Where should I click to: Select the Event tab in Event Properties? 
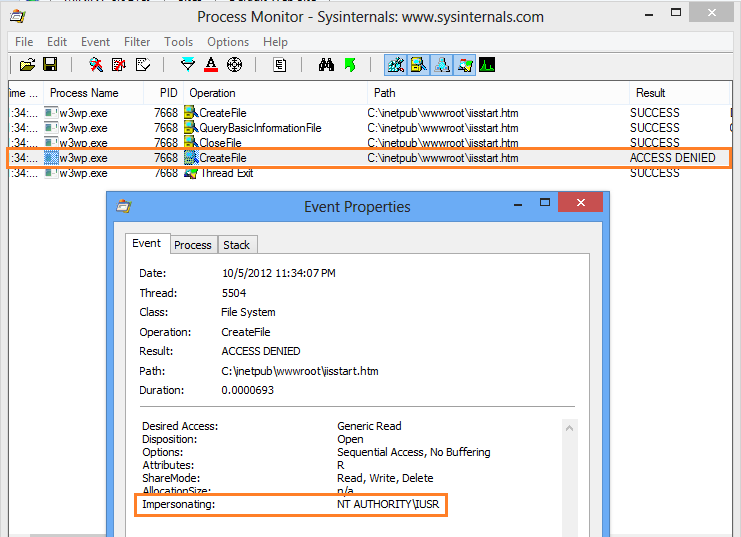coord(146,243)
